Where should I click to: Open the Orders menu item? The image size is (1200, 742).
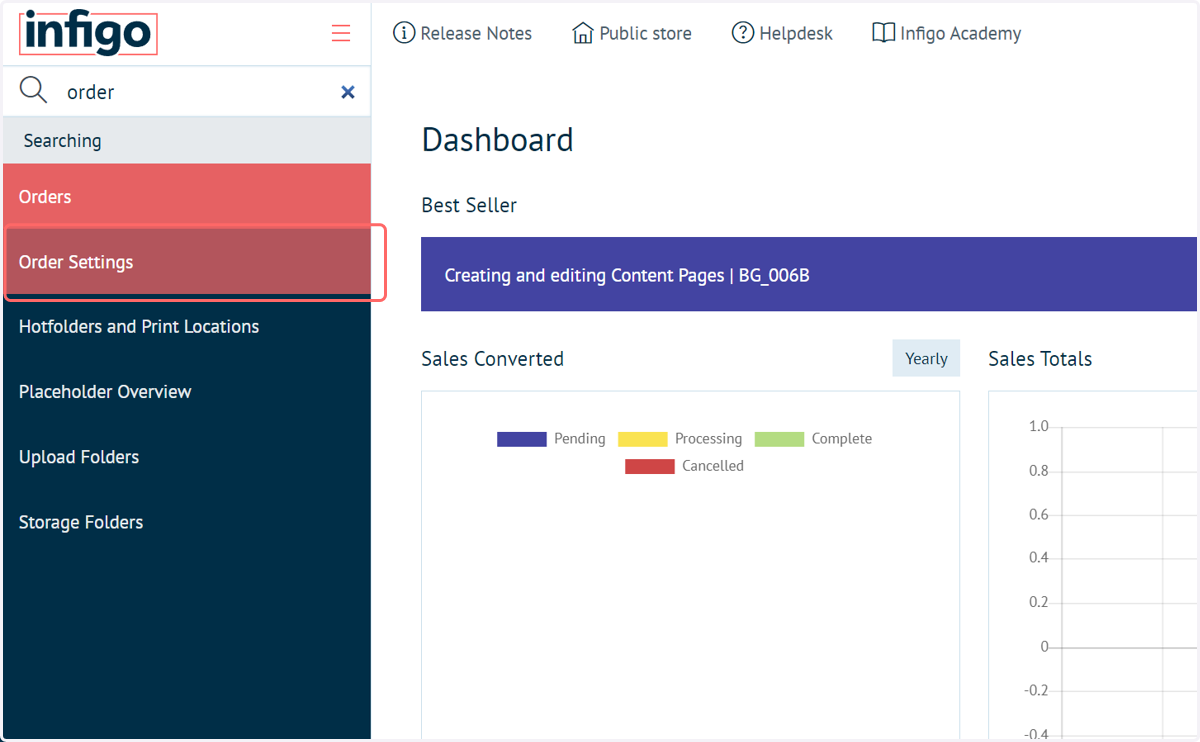187,196
